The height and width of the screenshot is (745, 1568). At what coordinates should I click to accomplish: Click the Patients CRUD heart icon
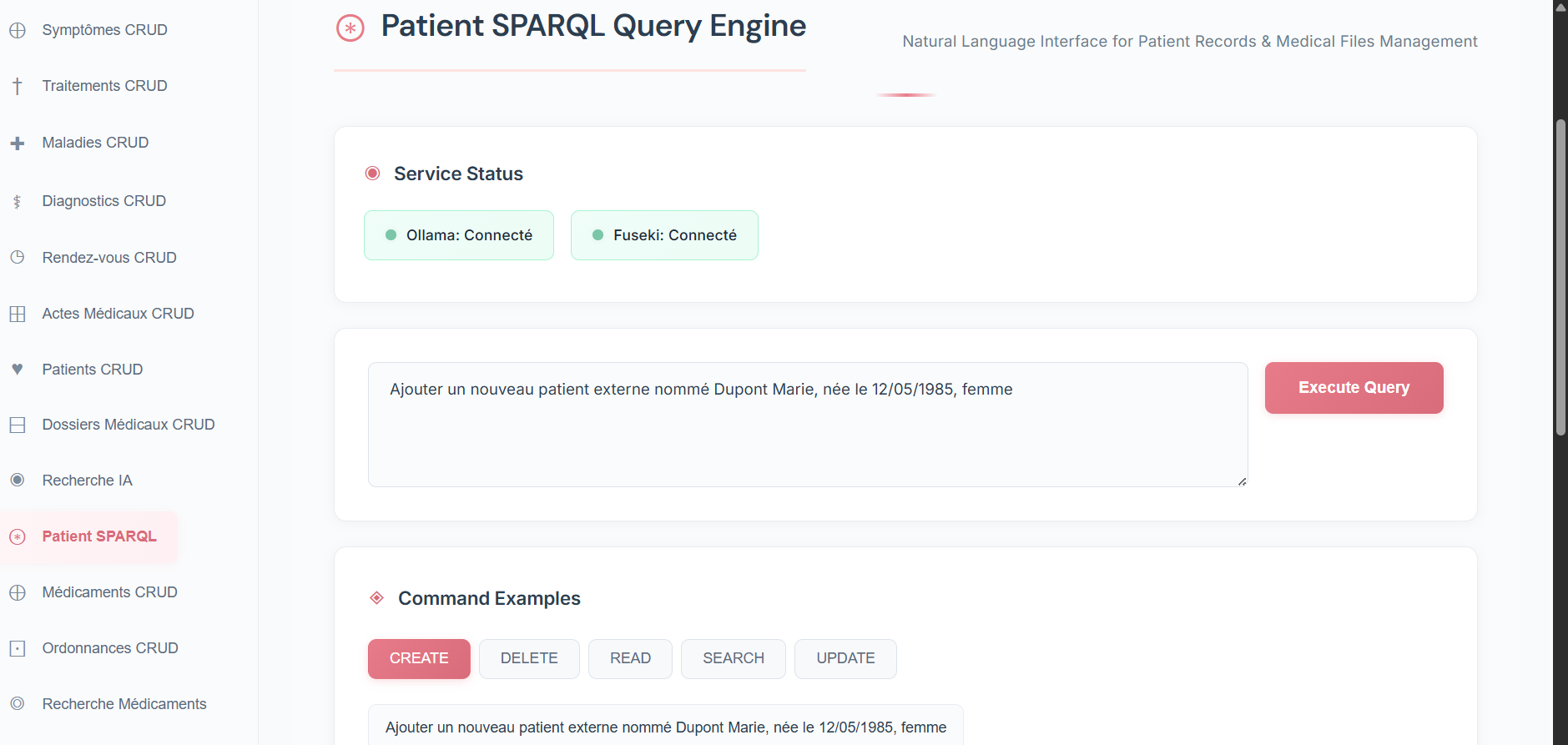tap(18, 370)
